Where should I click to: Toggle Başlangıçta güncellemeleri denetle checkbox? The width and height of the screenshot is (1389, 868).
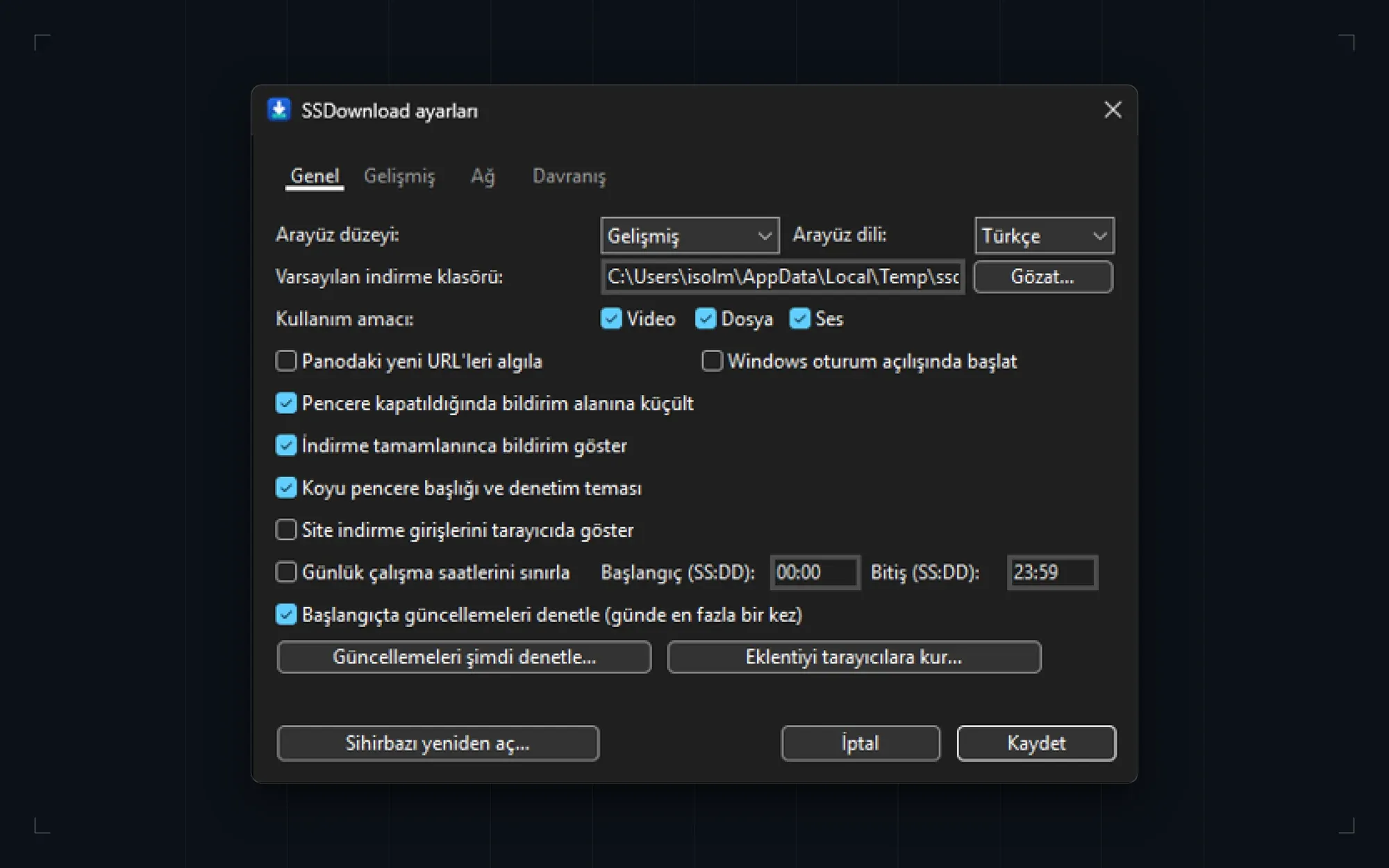click(x=286, y=615)
